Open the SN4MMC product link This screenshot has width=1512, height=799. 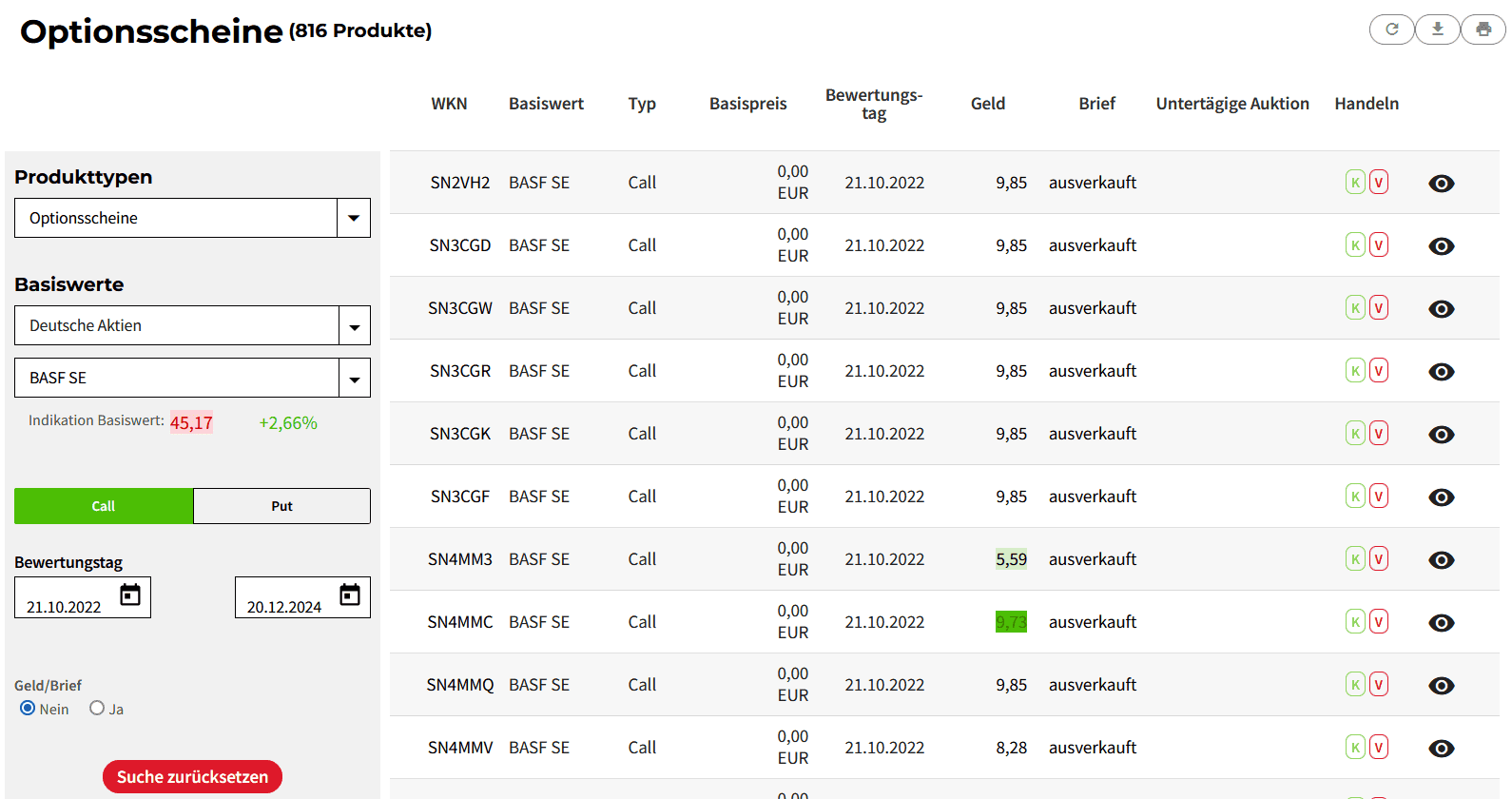coord(460,622)
